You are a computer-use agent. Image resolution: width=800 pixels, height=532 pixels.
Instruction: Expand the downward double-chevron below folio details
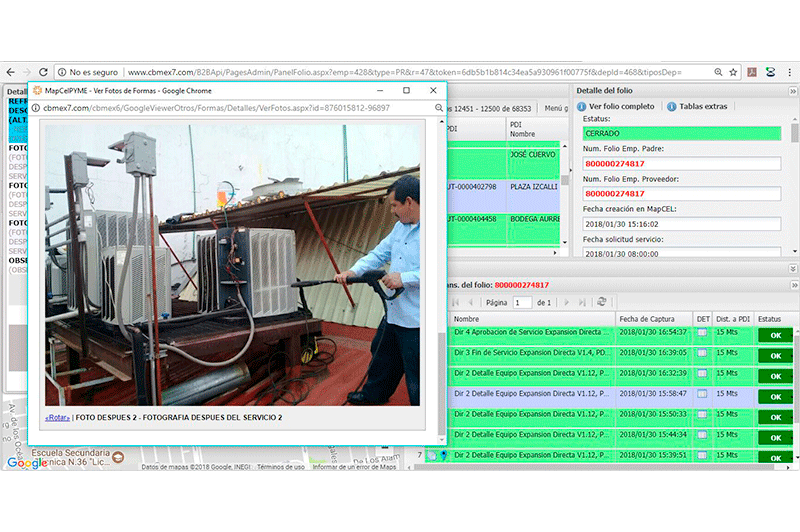792,268
